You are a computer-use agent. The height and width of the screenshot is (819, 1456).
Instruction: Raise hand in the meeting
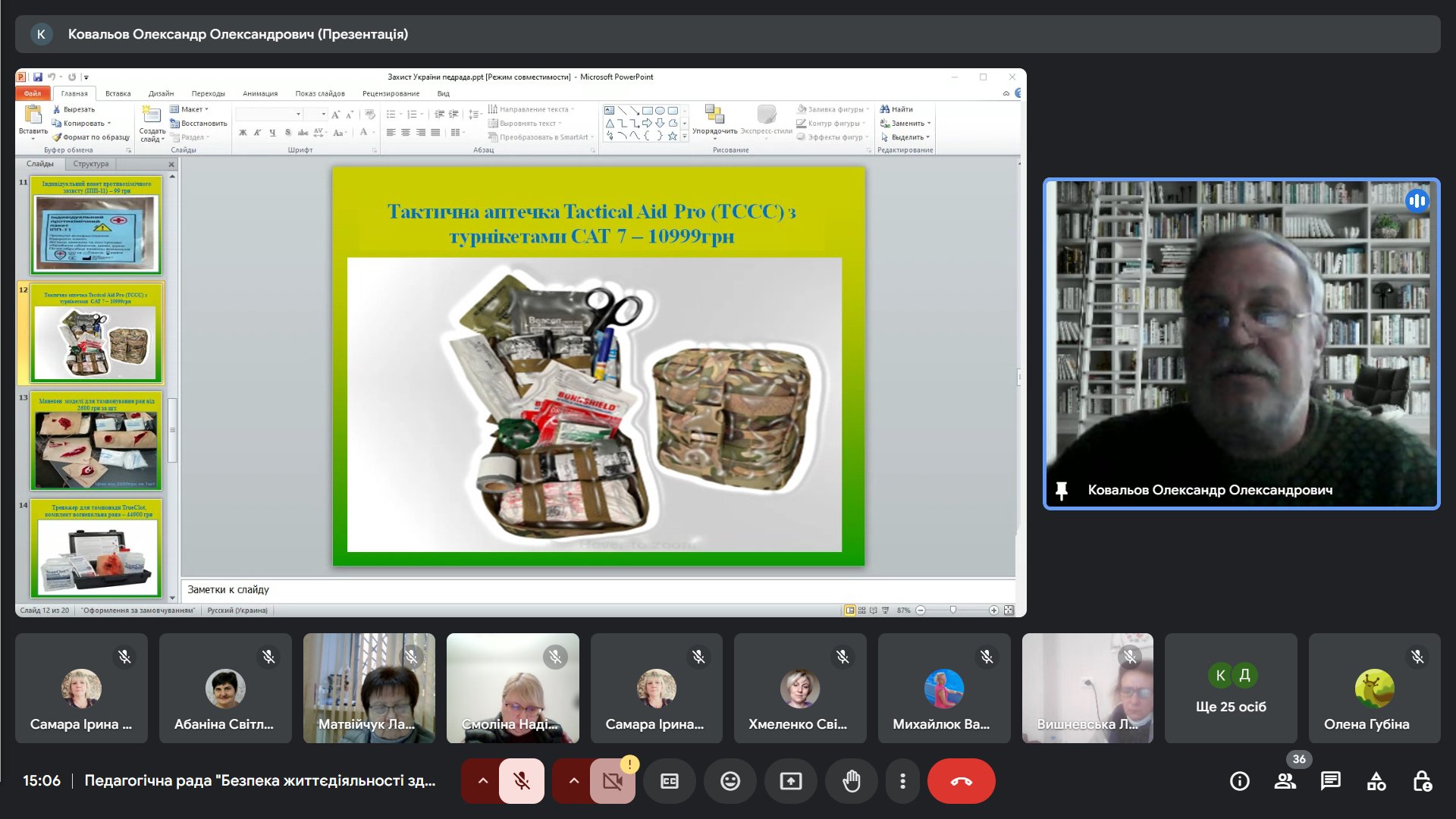[x=852, y=781]
